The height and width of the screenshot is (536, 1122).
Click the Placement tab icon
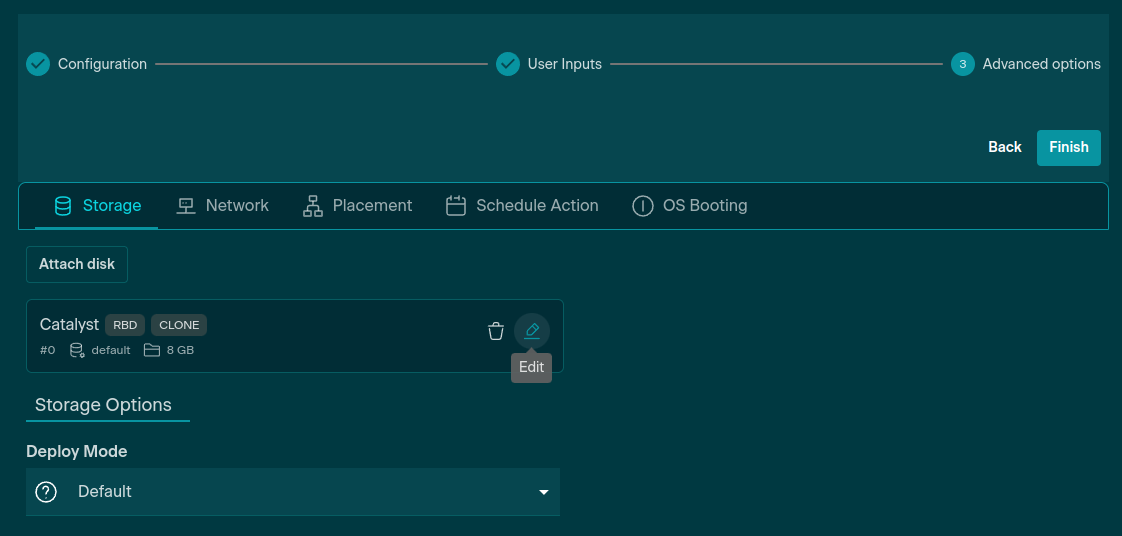click(x=313, y=206)
